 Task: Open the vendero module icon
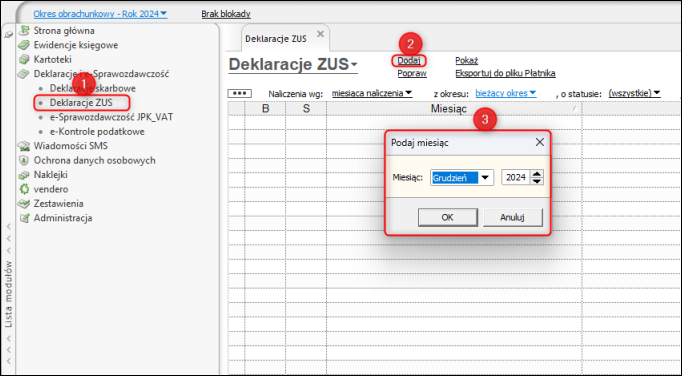pyautogui.click(x=24, y=189)
